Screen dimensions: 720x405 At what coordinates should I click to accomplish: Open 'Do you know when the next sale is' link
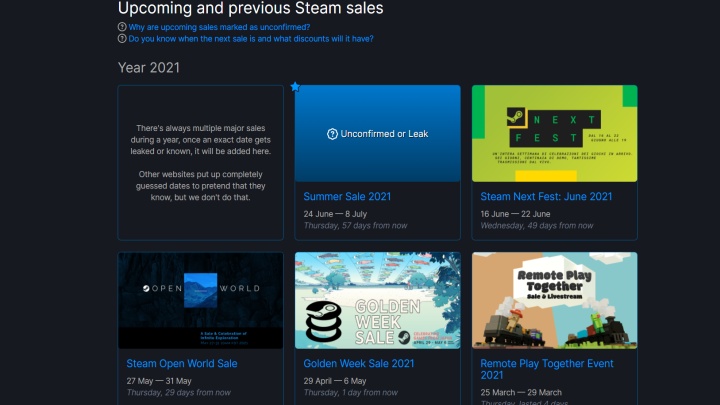[251, 39]
